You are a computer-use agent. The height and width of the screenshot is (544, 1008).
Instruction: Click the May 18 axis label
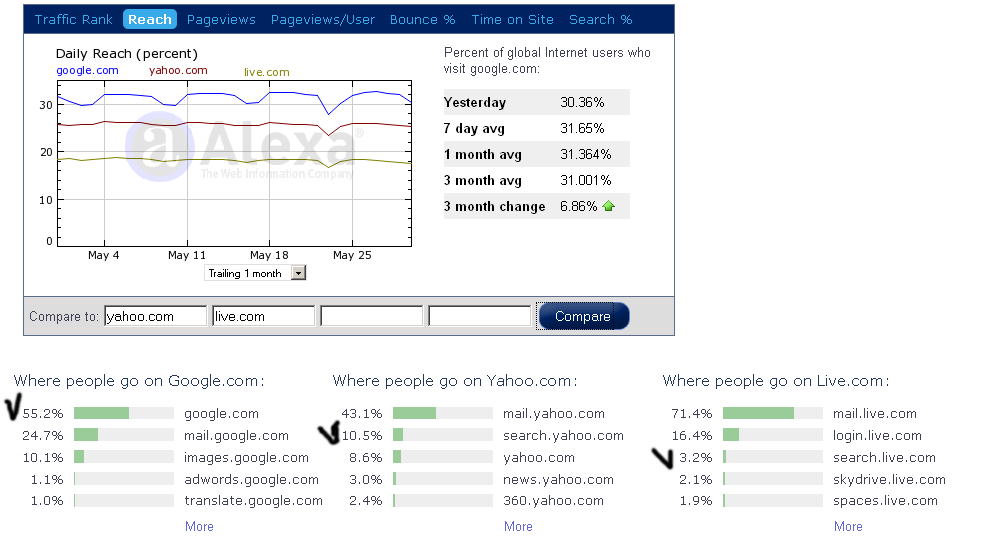269,255
